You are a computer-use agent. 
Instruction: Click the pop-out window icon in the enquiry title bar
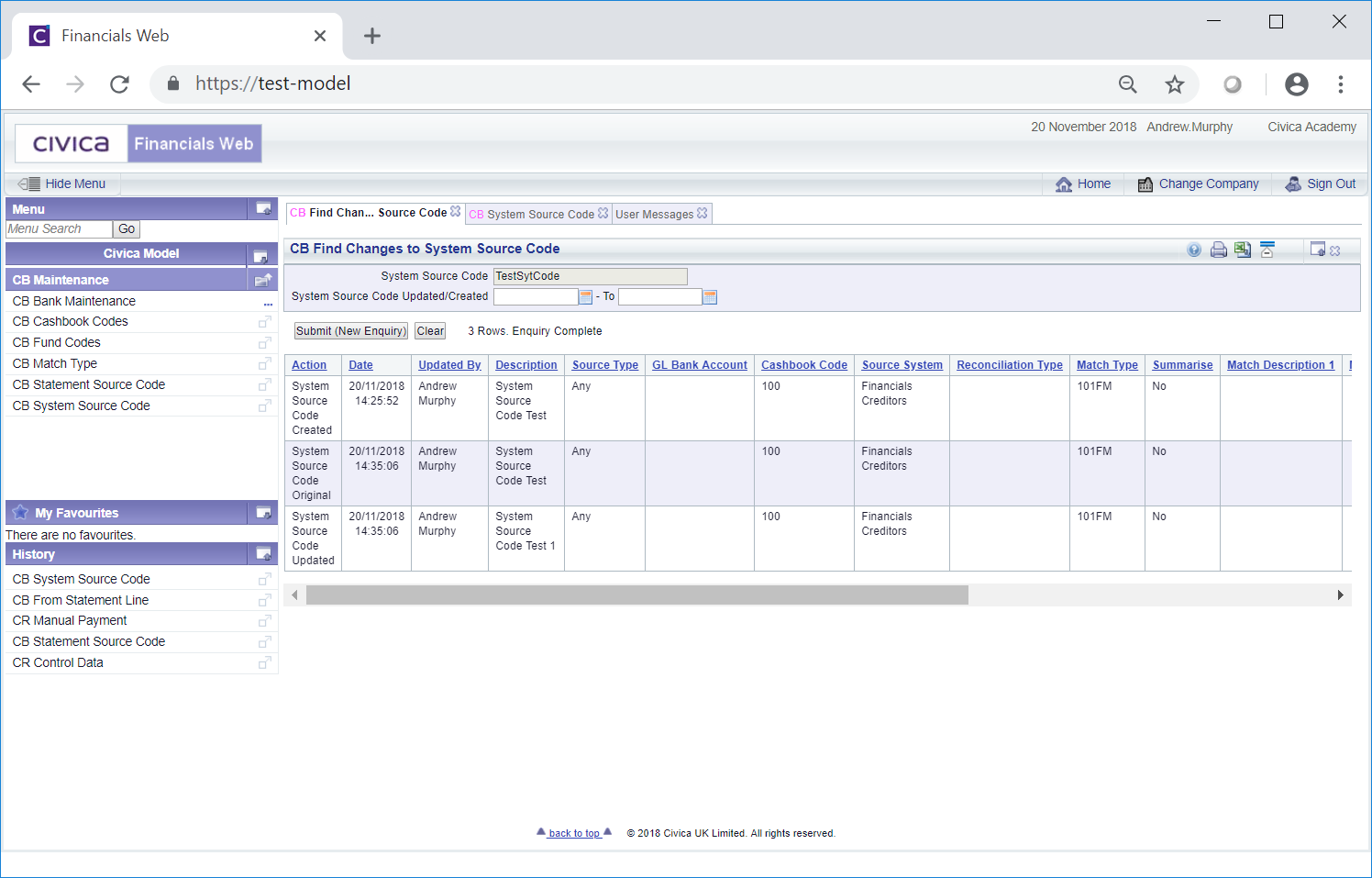(1318, 250)
